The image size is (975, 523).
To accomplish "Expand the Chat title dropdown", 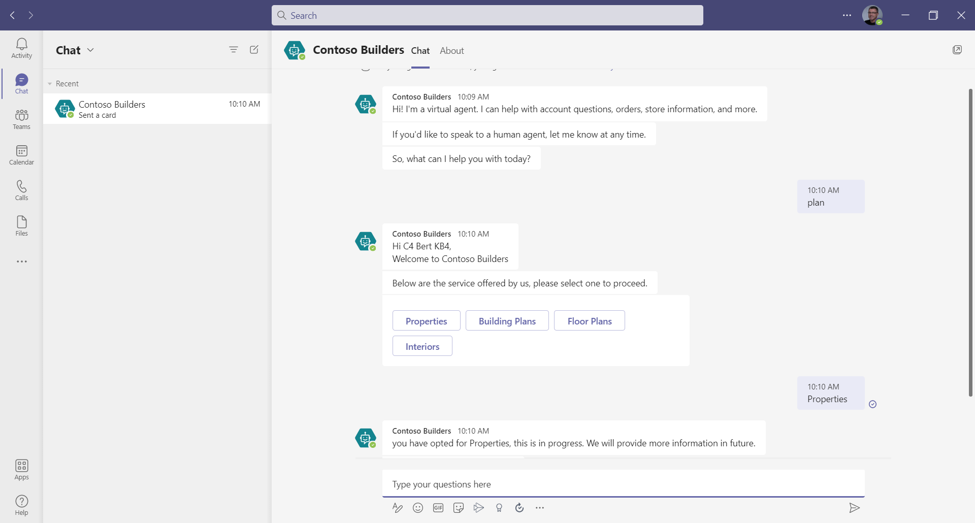I will (90, 50).
